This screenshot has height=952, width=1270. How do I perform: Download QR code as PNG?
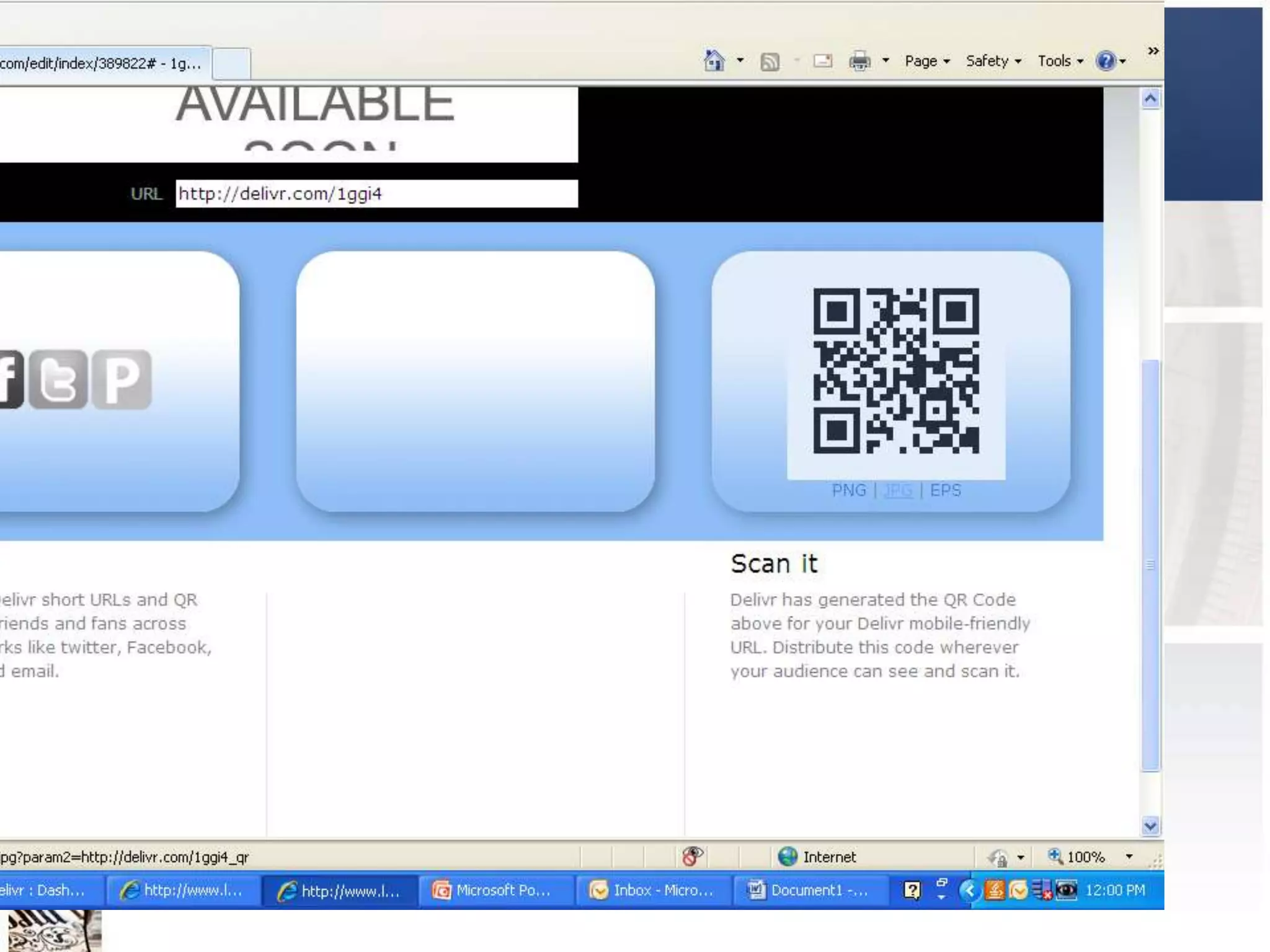pos(848,491)
